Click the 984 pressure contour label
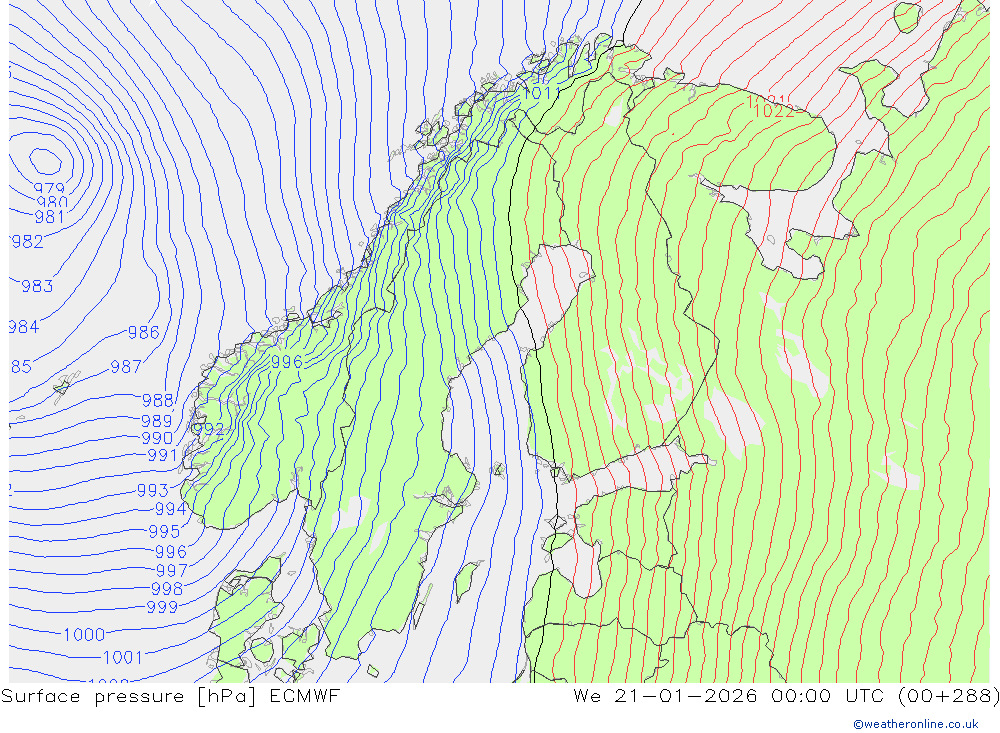 [x=24, y=327]
